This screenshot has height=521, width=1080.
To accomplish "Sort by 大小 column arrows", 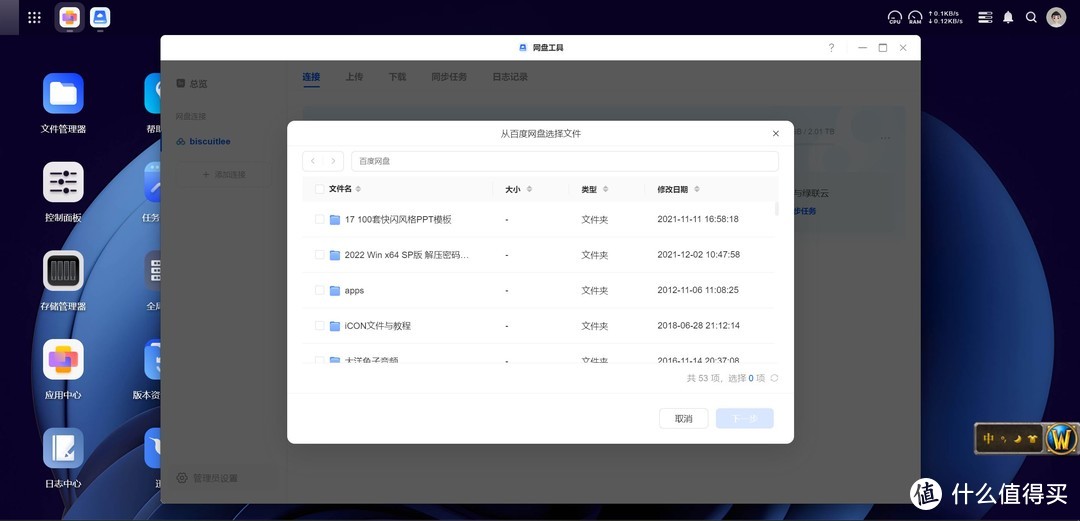I will (x=529, y=189).
